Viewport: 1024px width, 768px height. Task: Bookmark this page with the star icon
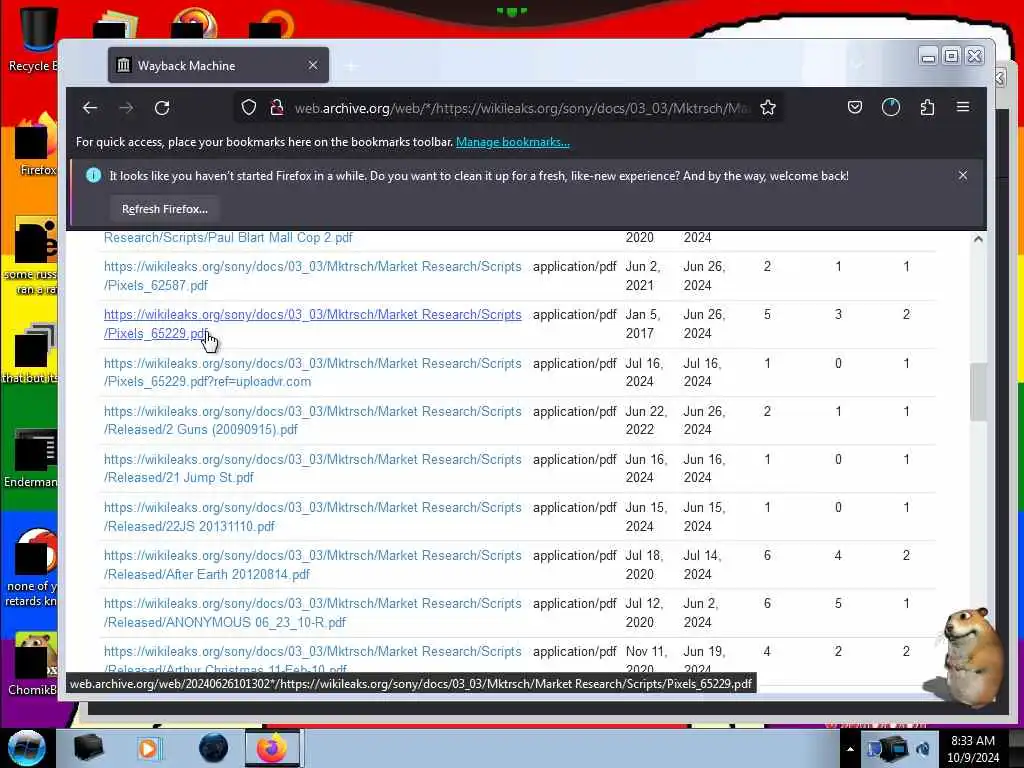[x=768, y=107]
